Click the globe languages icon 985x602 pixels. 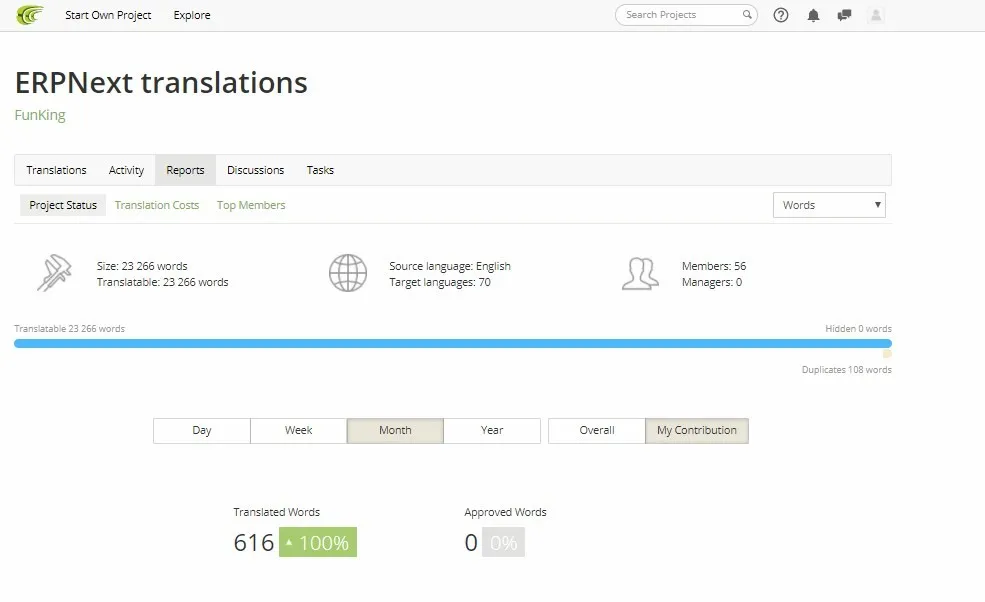click(348, 273)
